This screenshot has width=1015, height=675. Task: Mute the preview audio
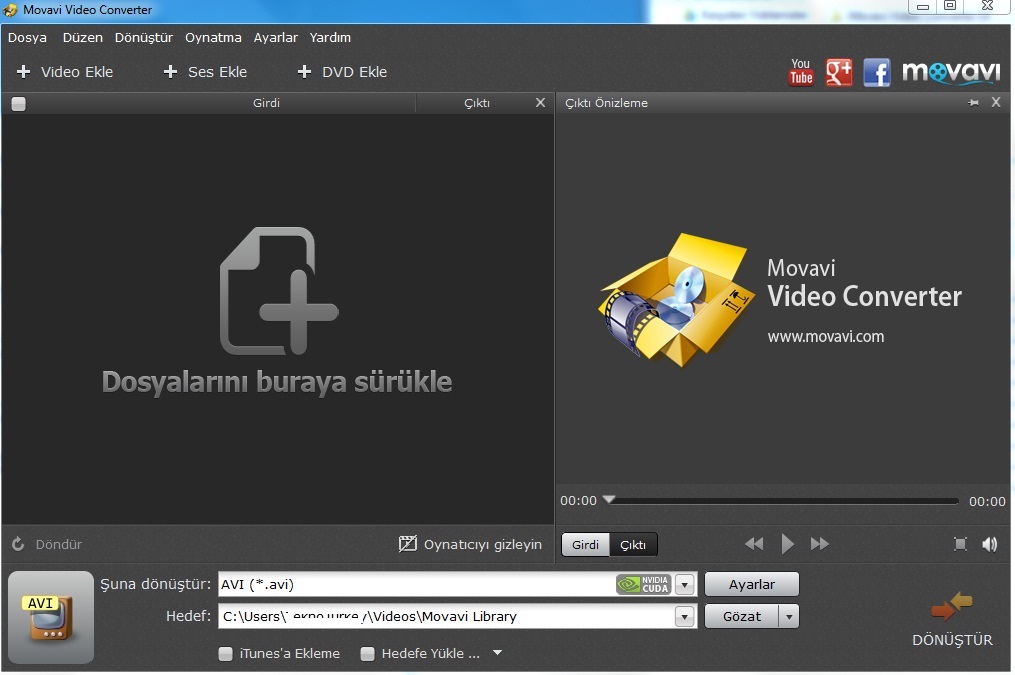point(990,543)
